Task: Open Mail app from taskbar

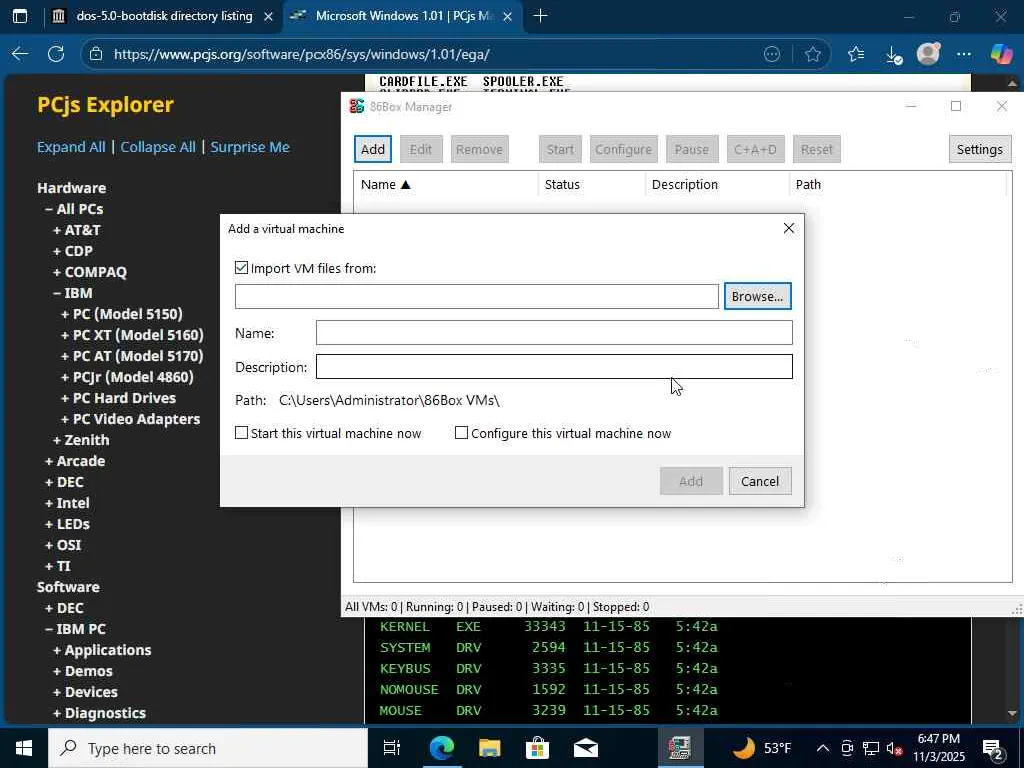Action: pyautogui.click(x=585, y=748)
